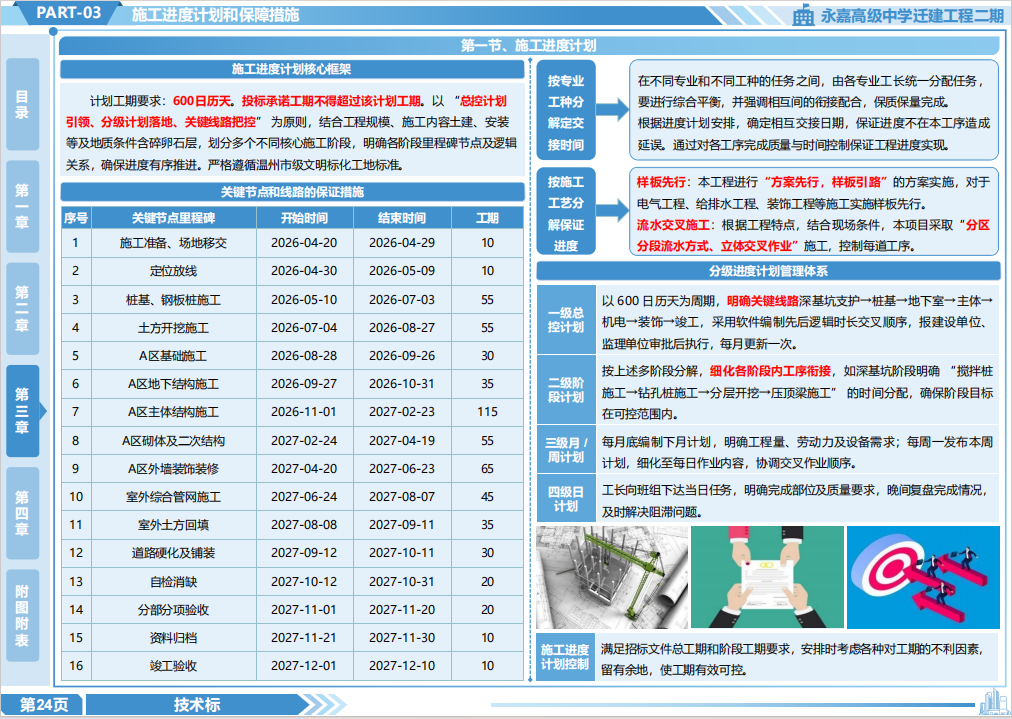Image resolution: width=1012 pixels, height=719 pixels.
Task: Select the target with arrows illustration
Action: pyautogui.click(x=923, y=577)
